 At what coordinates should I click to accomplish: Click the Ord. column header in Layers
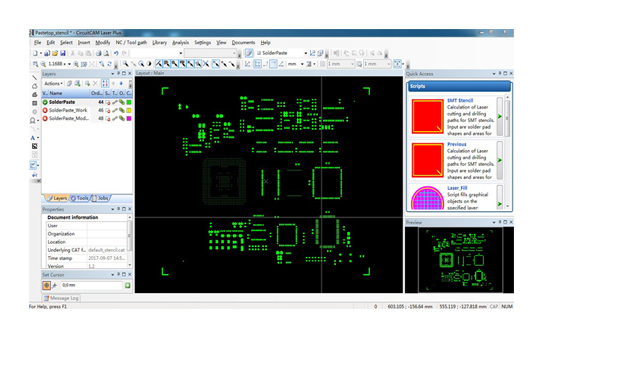click(x=97, y=93)
